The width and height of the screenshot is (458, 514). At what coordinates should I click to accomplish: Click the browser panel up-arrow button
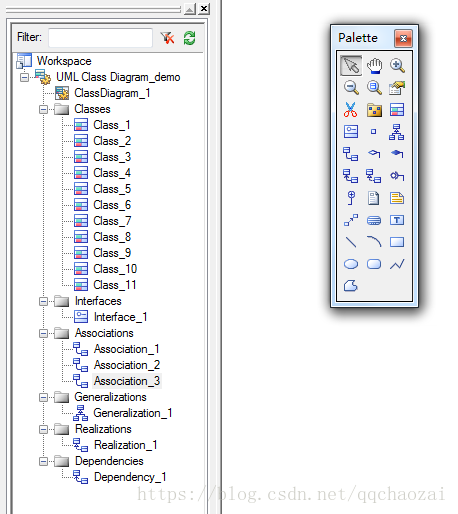(190, 9)
